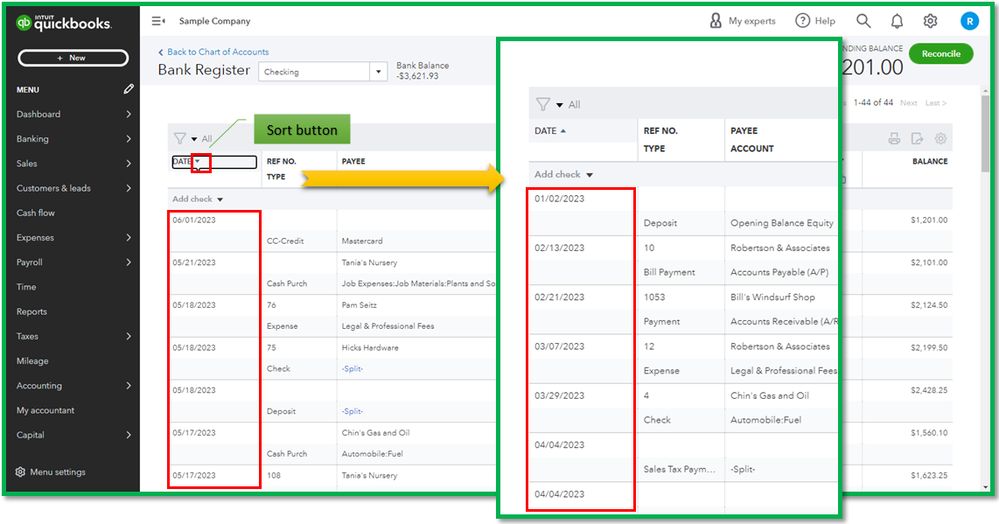Open the filter funnel in background register
The image size is (999, 524).
tap(180, 138)
